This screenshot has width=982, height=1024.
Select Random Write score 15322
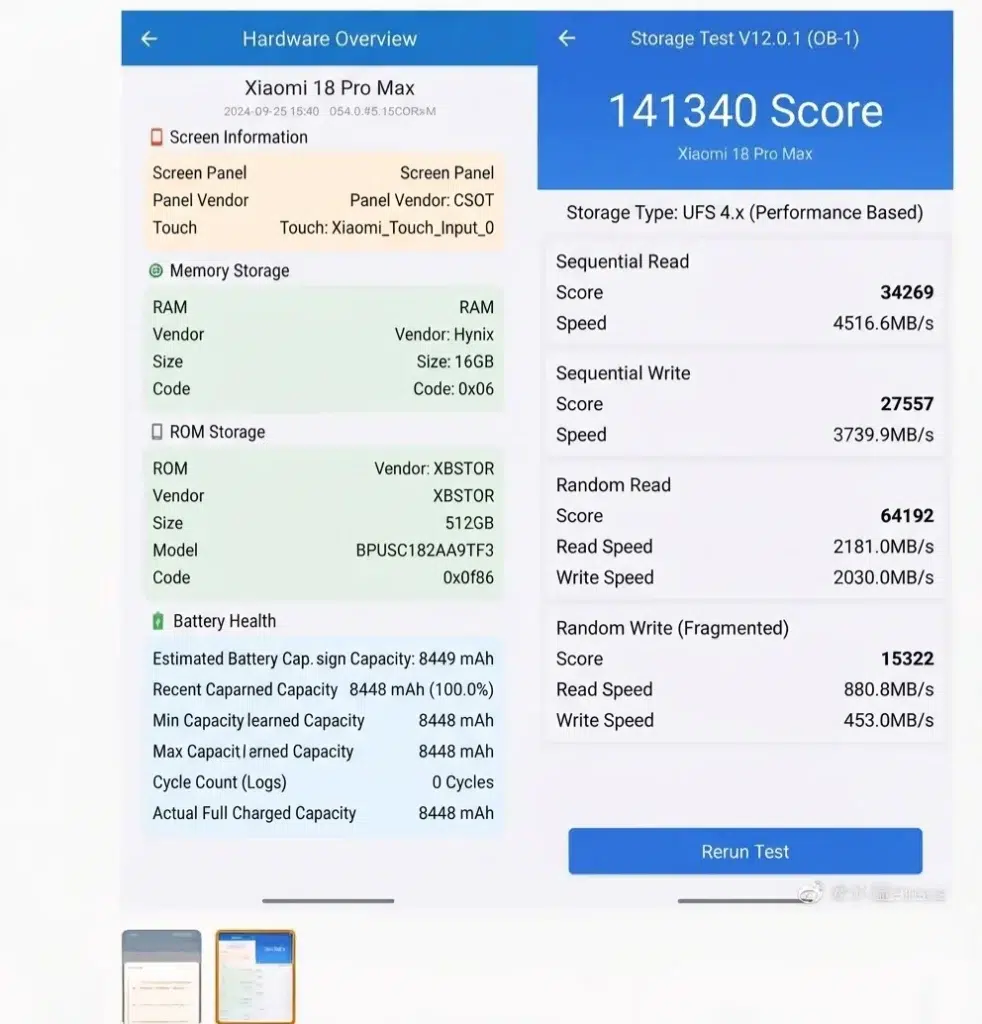click(907, 659)
